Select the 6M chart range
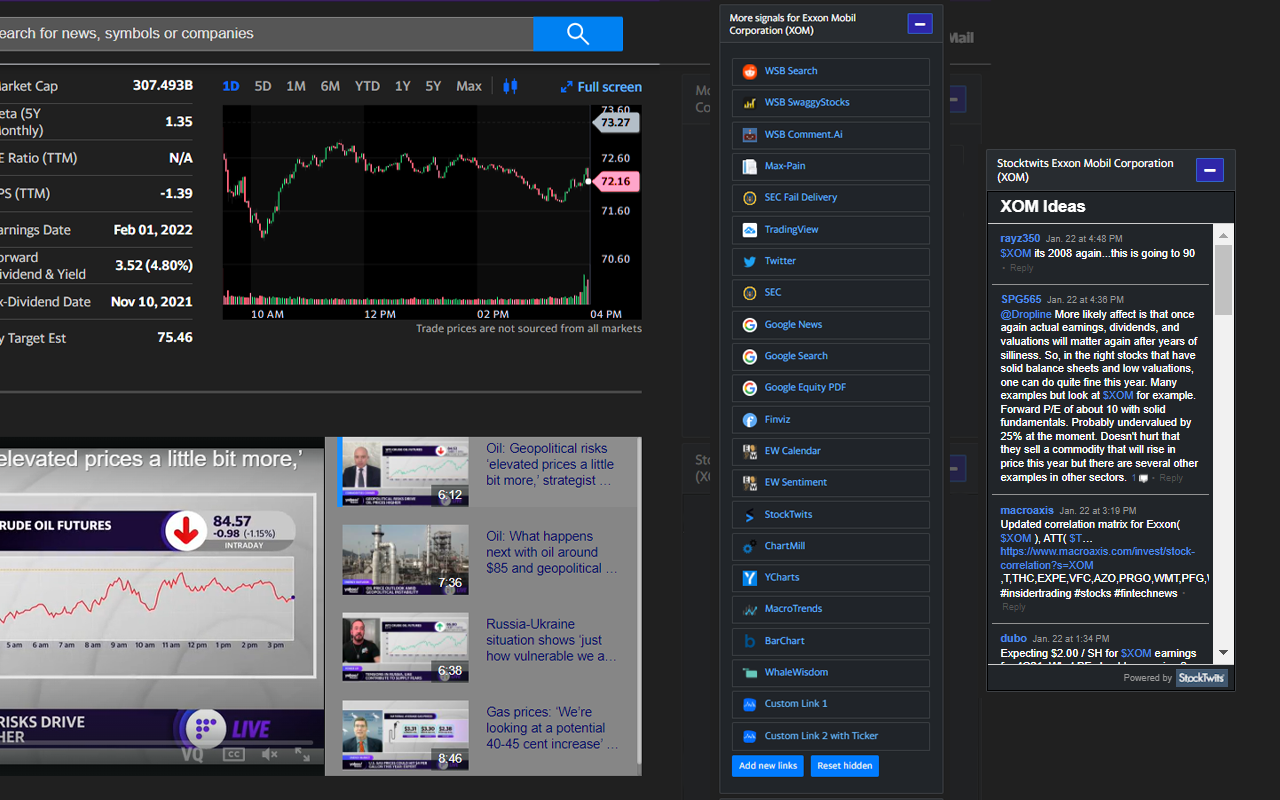1280x800 pixels. coord(330,86)
